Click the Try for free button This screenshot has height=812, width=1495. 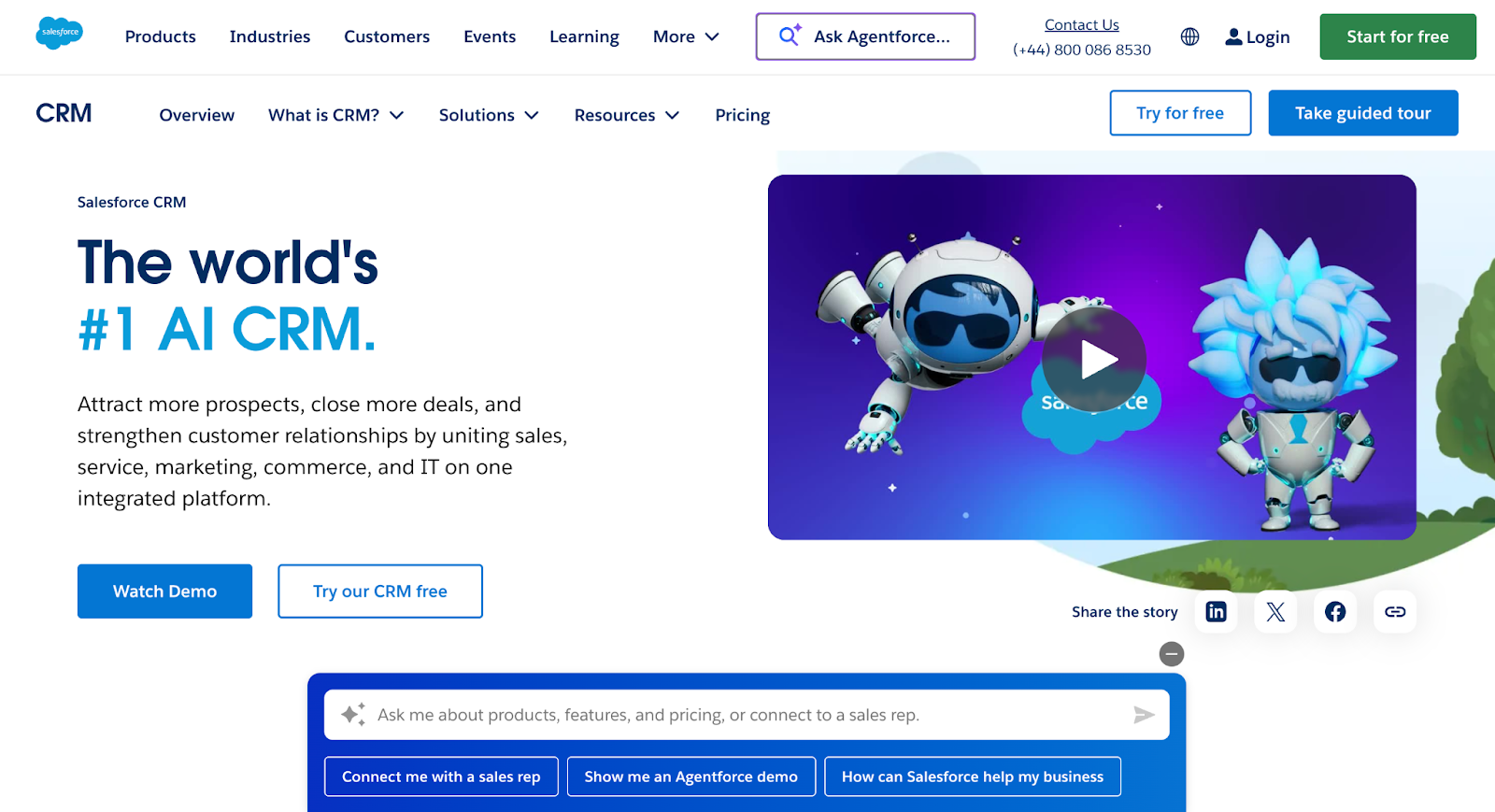[1180, 113]
